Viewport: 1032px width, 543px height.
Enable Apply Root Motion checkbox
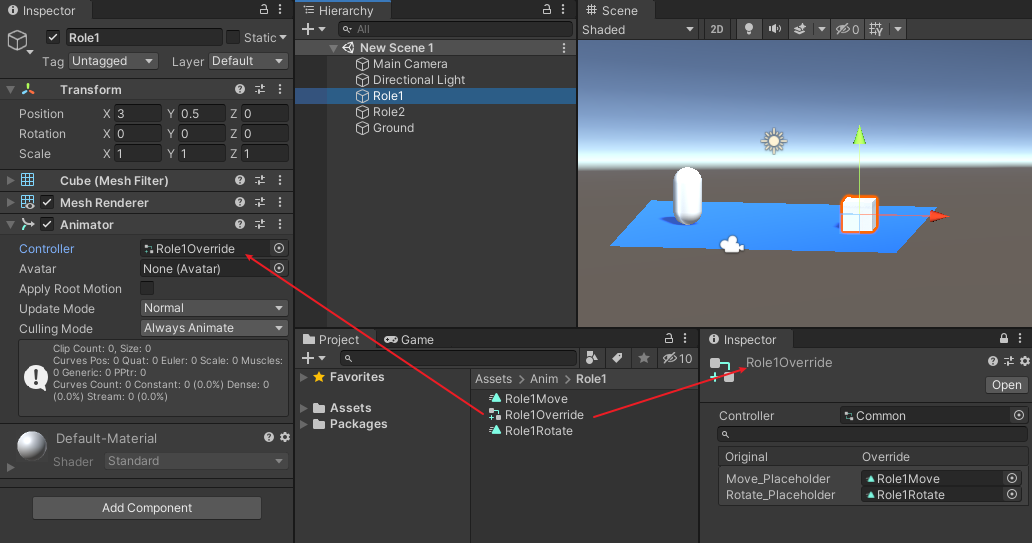[147, 288]
